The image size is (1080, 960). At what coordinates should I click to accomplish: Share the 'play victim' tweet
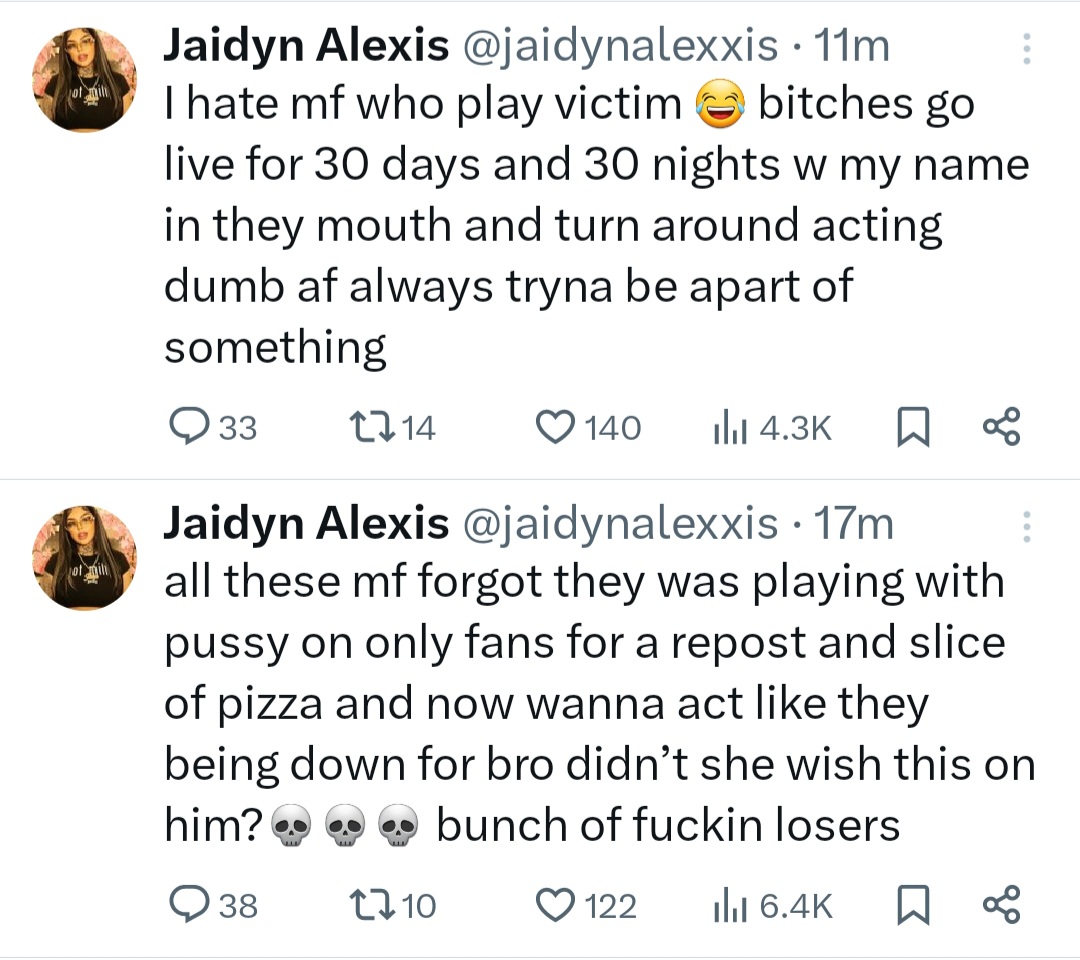point(1000,428)
